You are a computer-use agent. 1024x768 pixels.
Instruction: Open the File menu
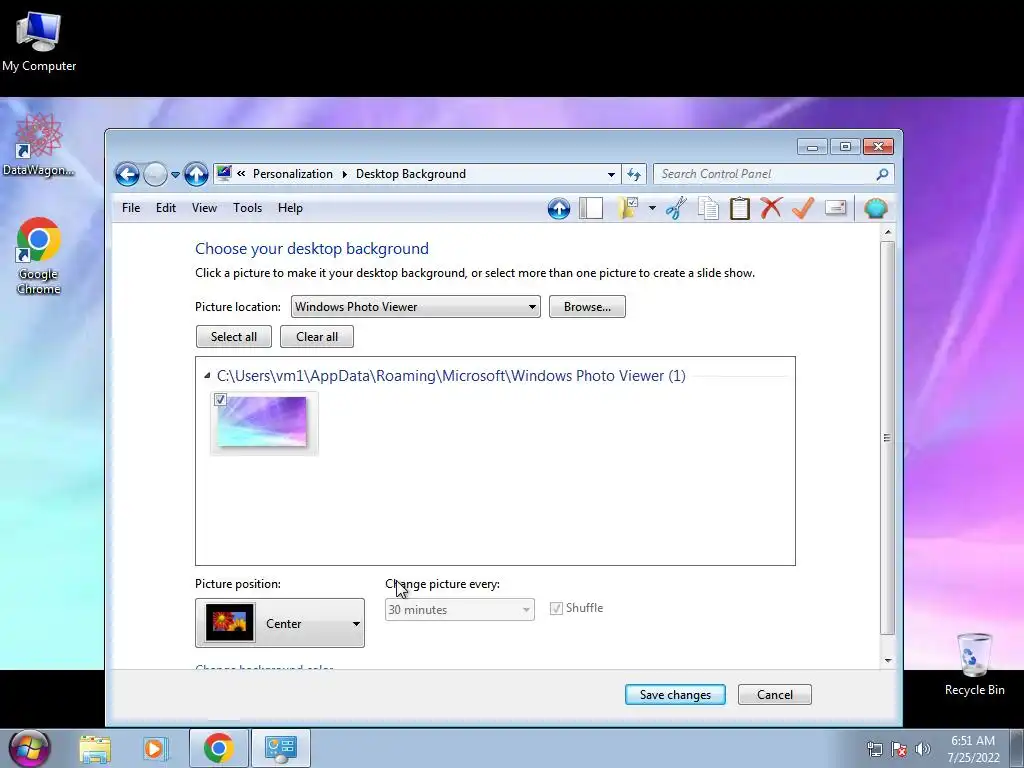point(131,208)
